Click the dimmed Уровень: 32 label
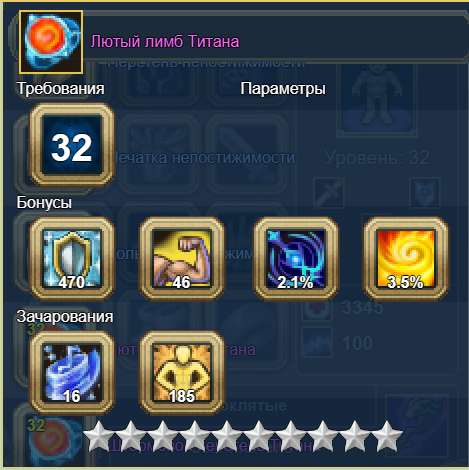The height and width of the screenshot is (470, 469). [377, 158]
